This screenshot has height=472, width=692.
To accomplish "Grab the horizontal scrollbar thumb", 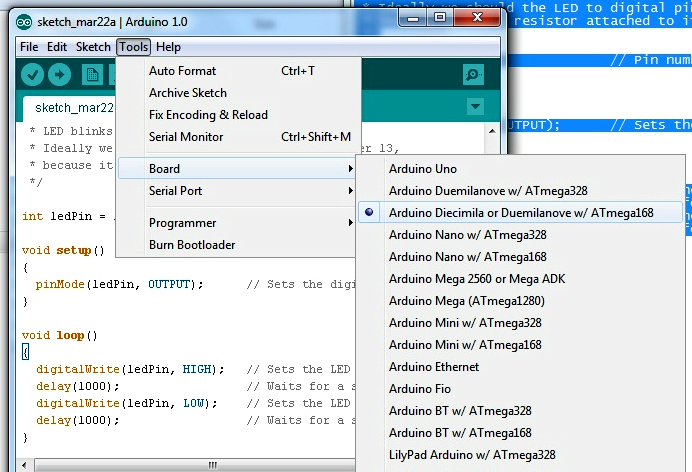I will pyautogui.click(x=196, y=465).
